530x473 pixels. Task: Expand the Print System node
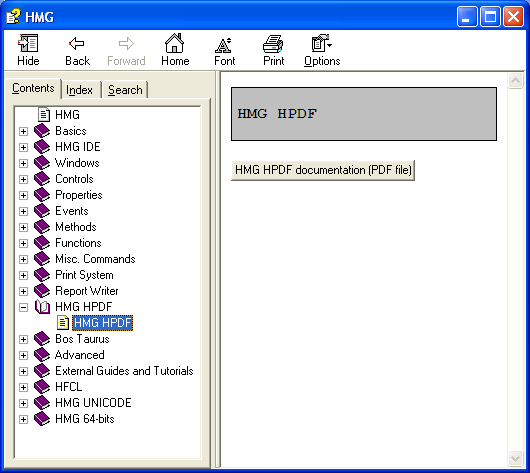23,275
